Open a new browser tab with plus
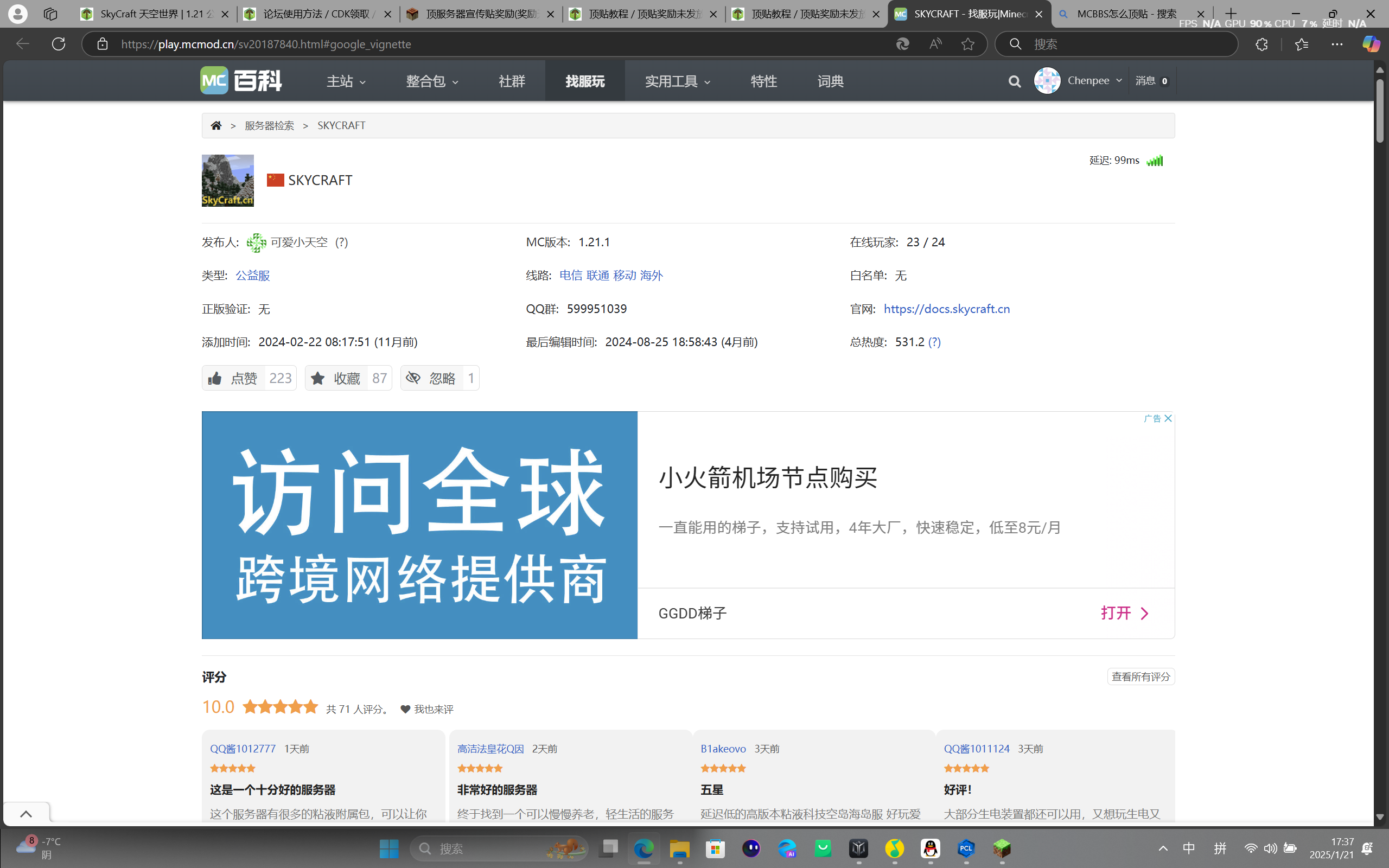The width and height of the screenshot is (1389, 868). [x=1231, y=14]
